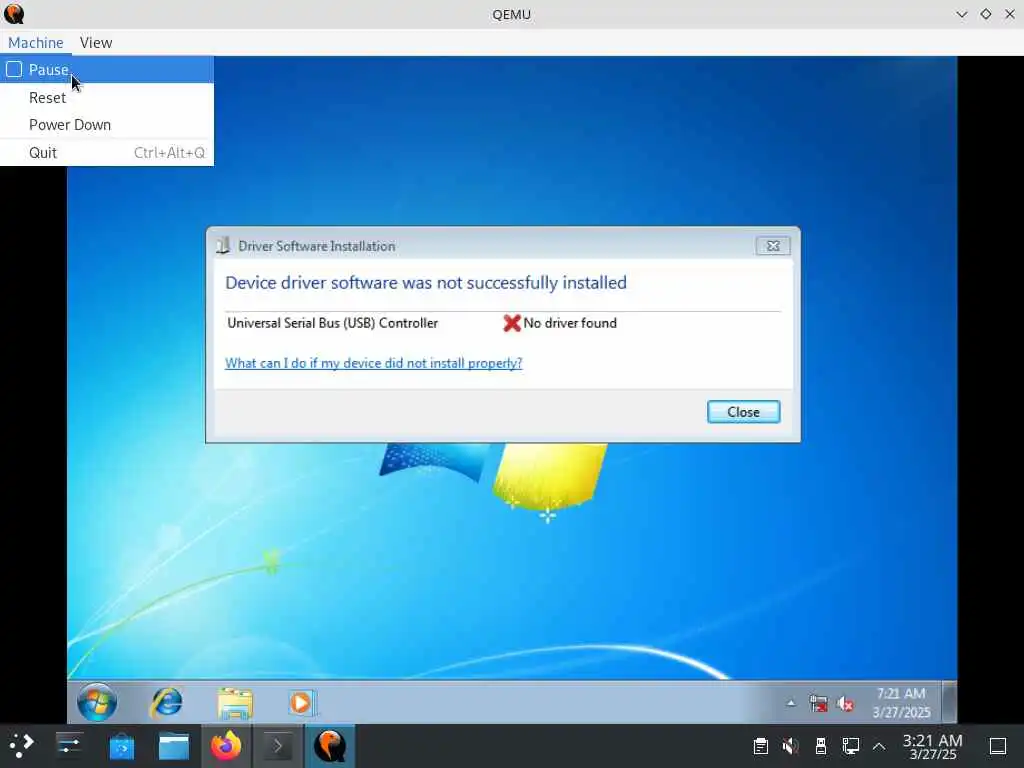Open removable devices tray icon on host
The image size is (1024, 768).
pyautogui.click(x=821, y=746)
